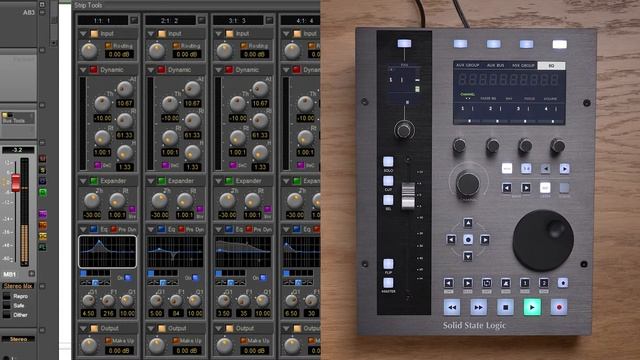Enable the Dither checkbox under Stereo Mix
The height and width of the screenshot is (360, 640).
(7, 315)
